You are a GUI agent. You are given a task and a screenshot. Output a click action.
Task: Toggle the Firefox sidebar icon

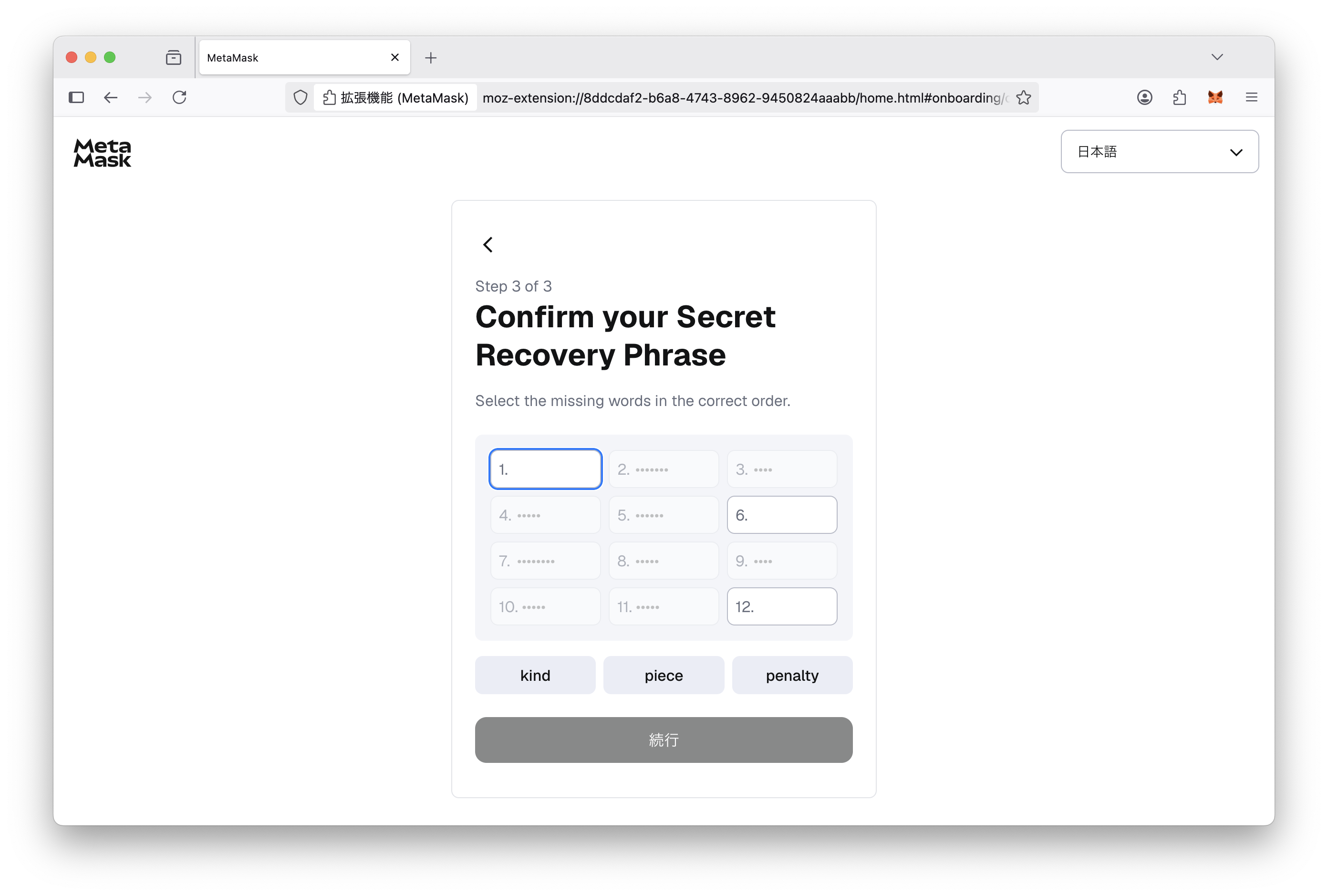[76, 98]
